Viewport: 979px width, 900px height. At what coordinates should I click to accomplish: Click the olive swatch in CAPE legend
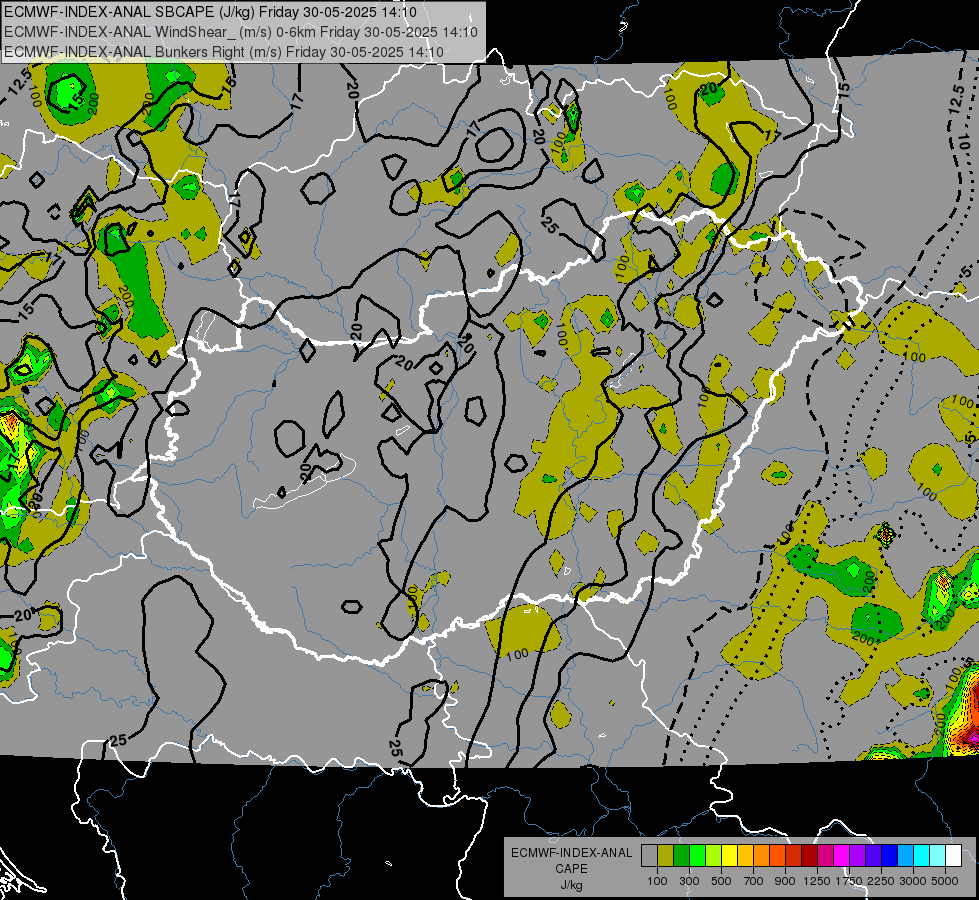coord(666,856)
